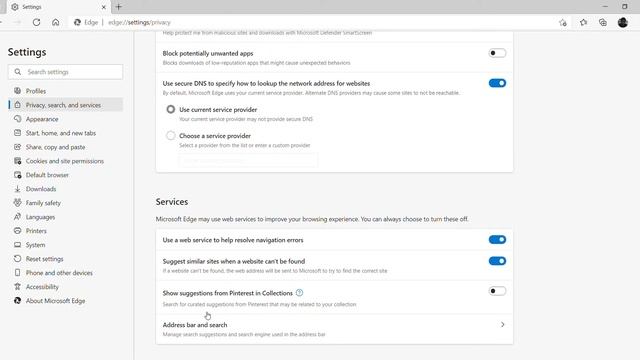Screen dimensions: 640x360
Task: Expand Address bar and search chevron
Action: [502, 324]
